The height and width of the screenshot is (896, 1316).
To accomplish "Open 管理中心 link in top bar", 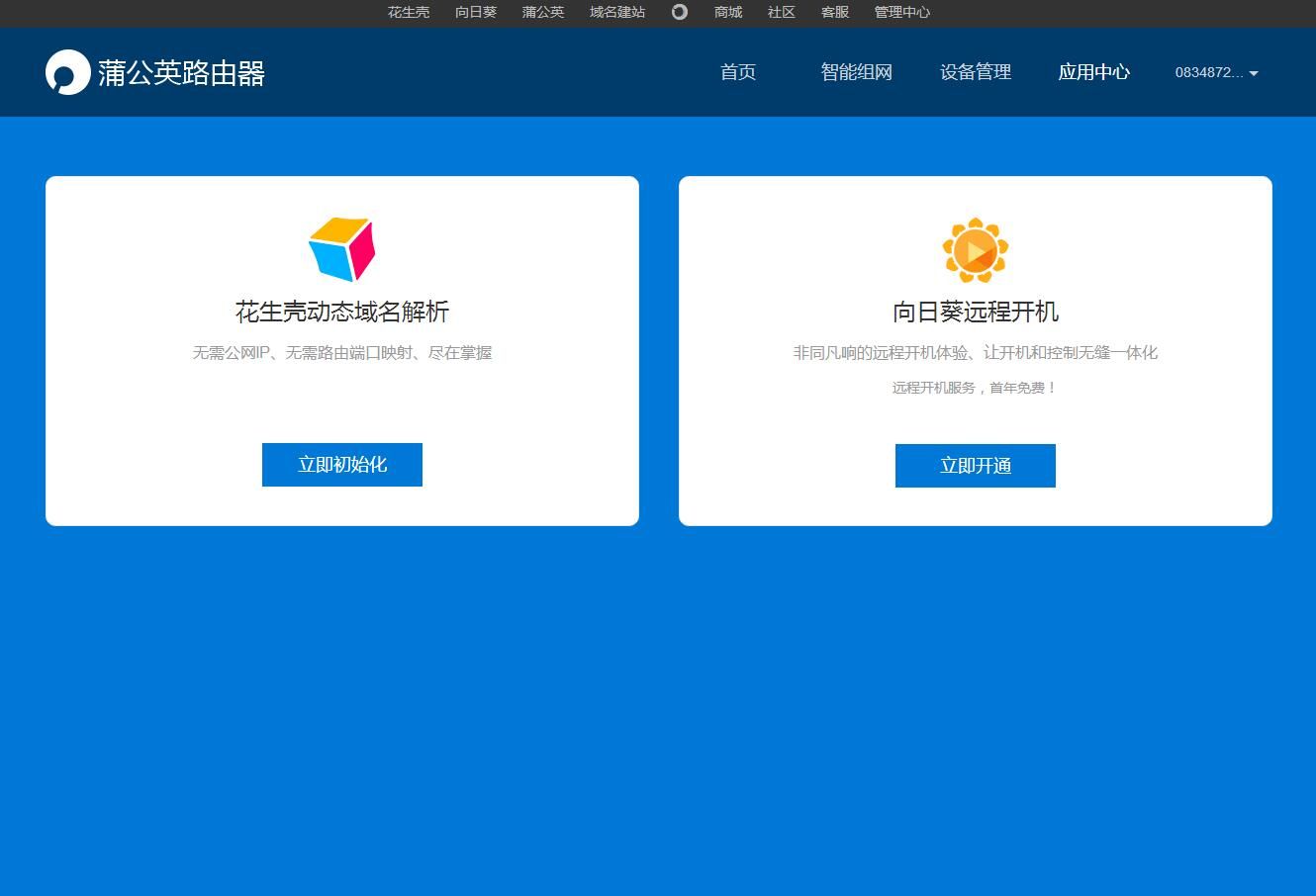I will click(902, 12).
